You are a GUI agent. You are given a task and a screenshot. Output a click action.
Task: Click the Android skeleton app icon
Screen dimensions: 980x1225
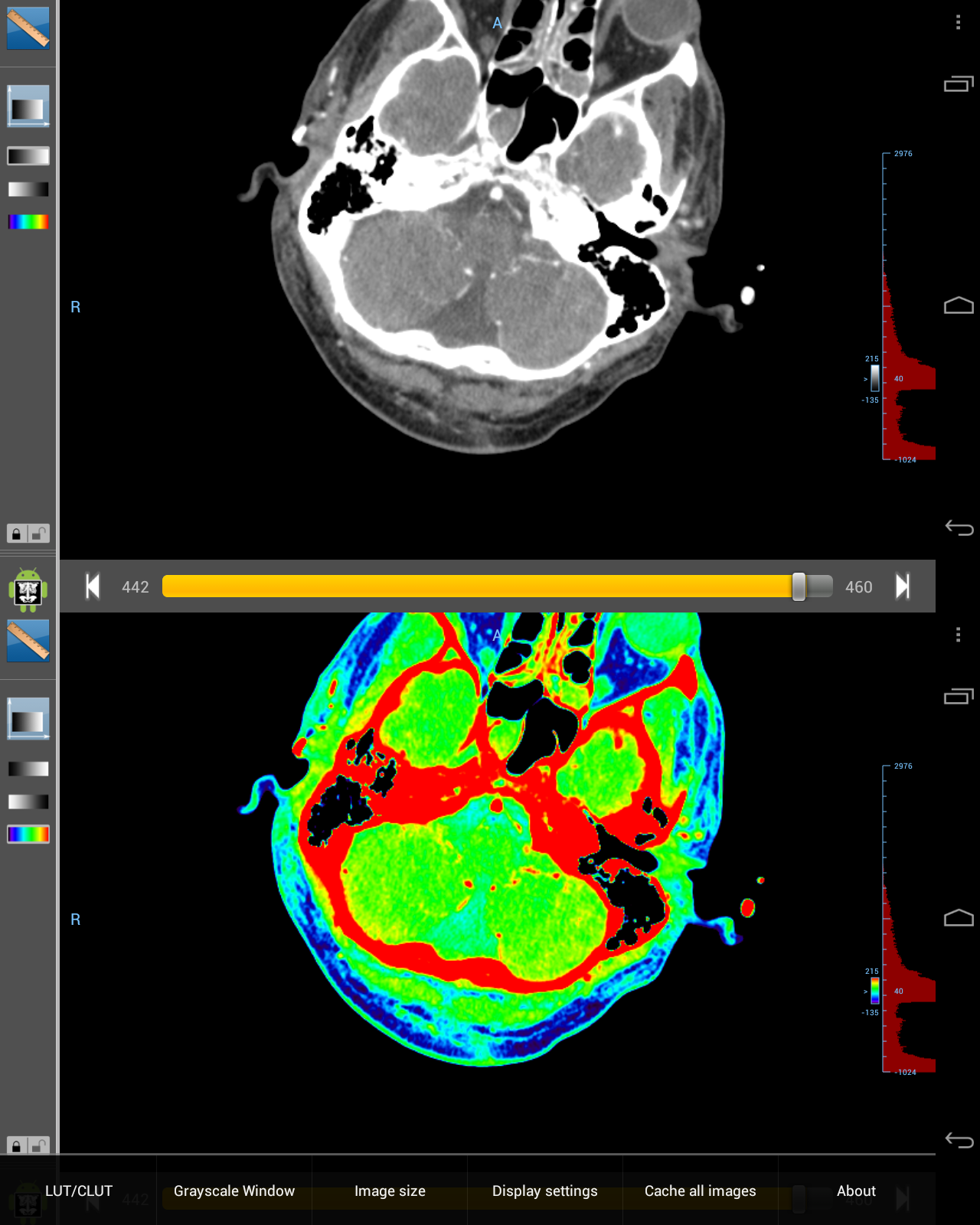coord(28,590)
